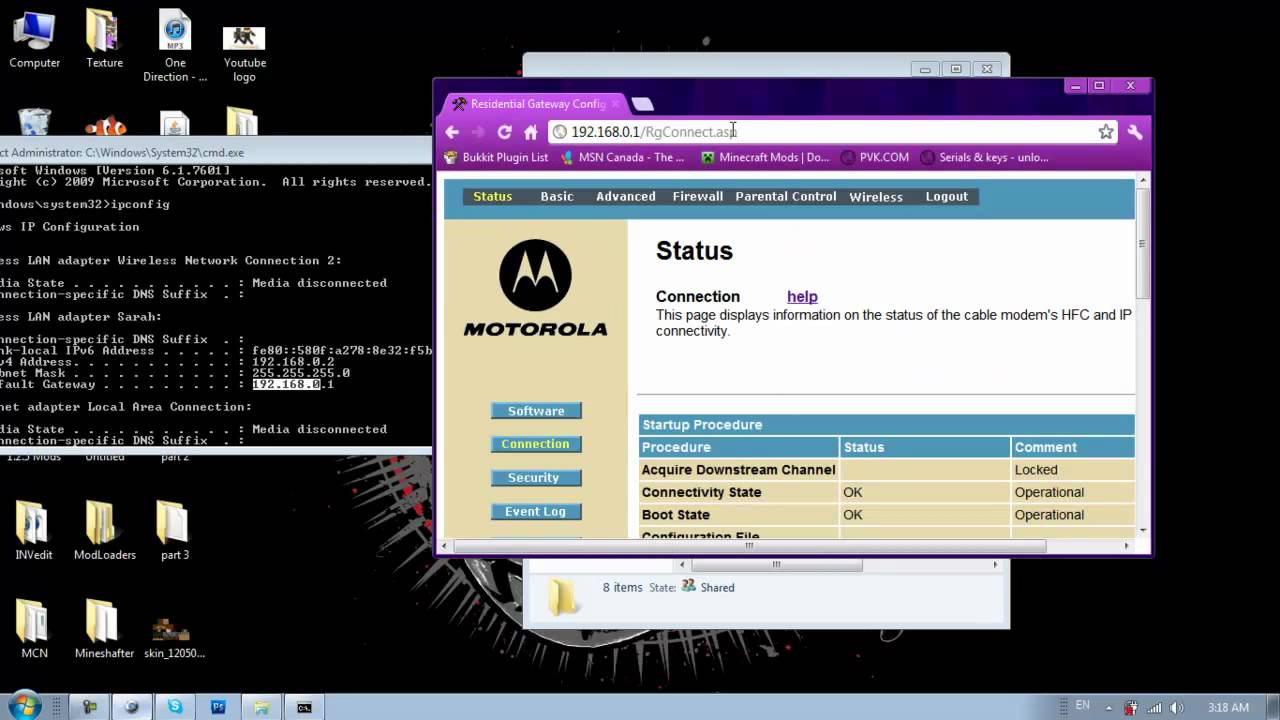1280x720 pixels.
Task: Click the Acquire Downstream Channel row label
Action: pyautogui.click(x=738, y=470)
